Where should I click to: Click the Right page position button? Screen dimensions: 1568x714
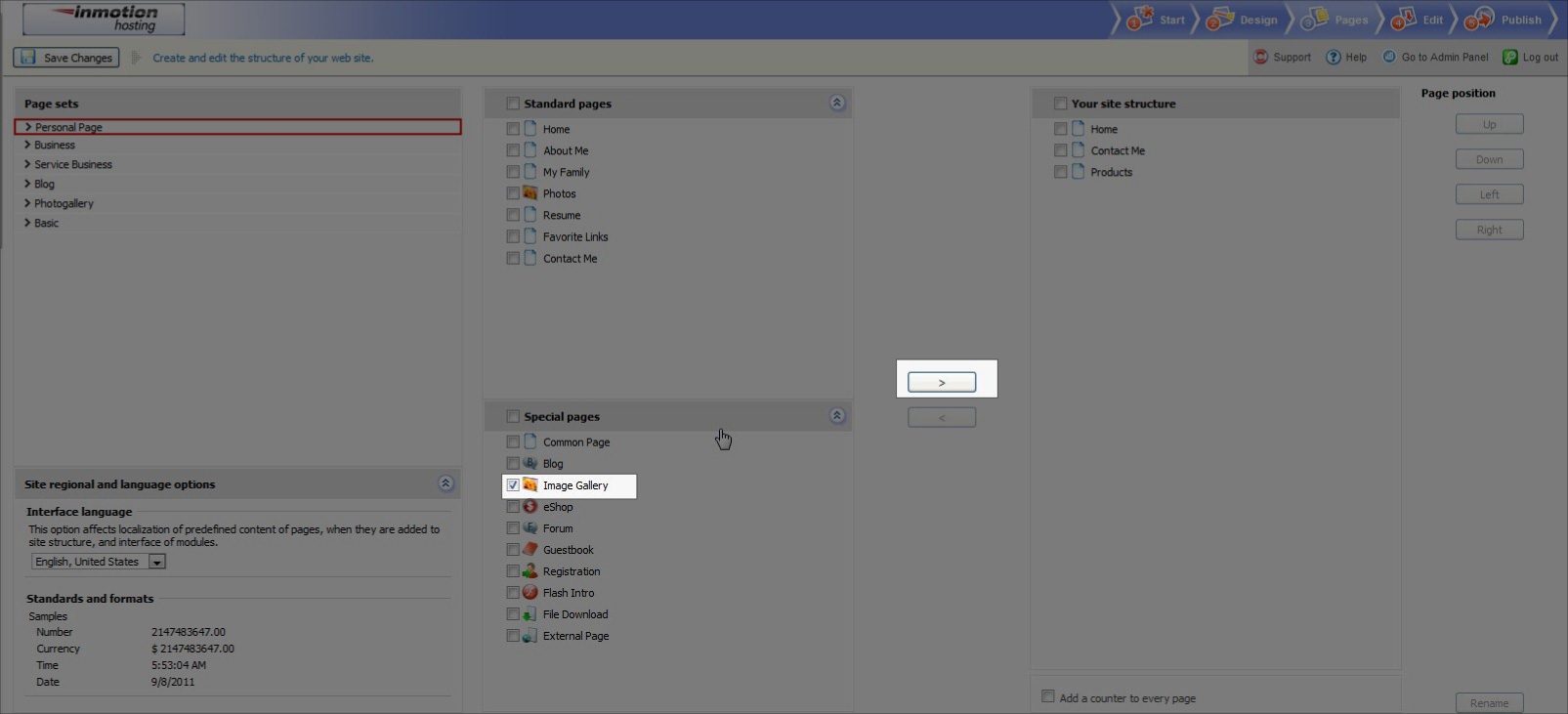click(x=1489, y=230)
